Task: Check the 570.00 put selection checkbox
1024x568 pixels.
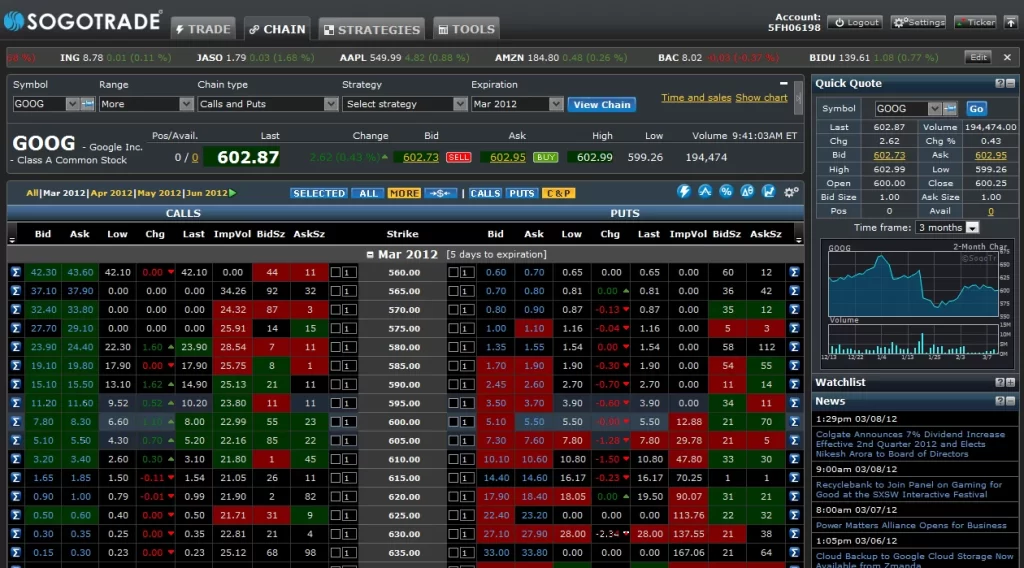Action: pyautogui.click(x=453, y=309)
